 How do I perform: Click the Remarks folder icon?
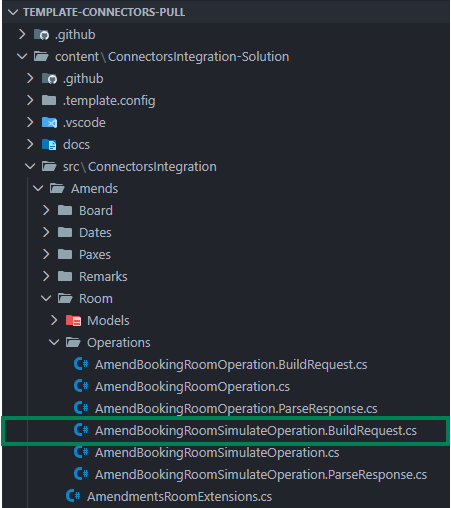[65, 276]
